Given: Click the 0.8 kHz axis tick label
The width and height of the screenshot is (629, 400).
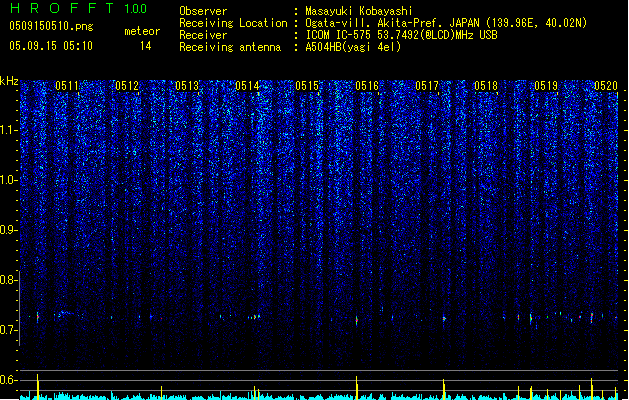Looking at the screenshot, I should tap(9, 280).
